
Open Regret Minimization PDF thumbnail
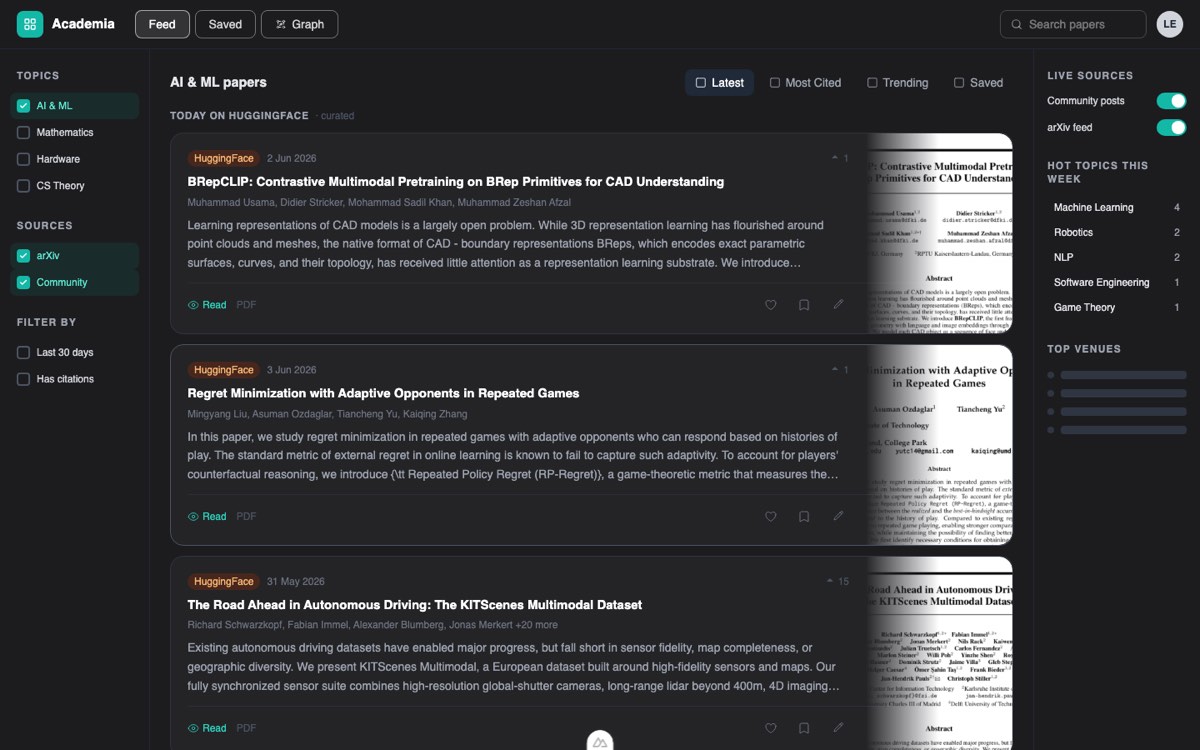pyautogui.click(x=940, y=445)
